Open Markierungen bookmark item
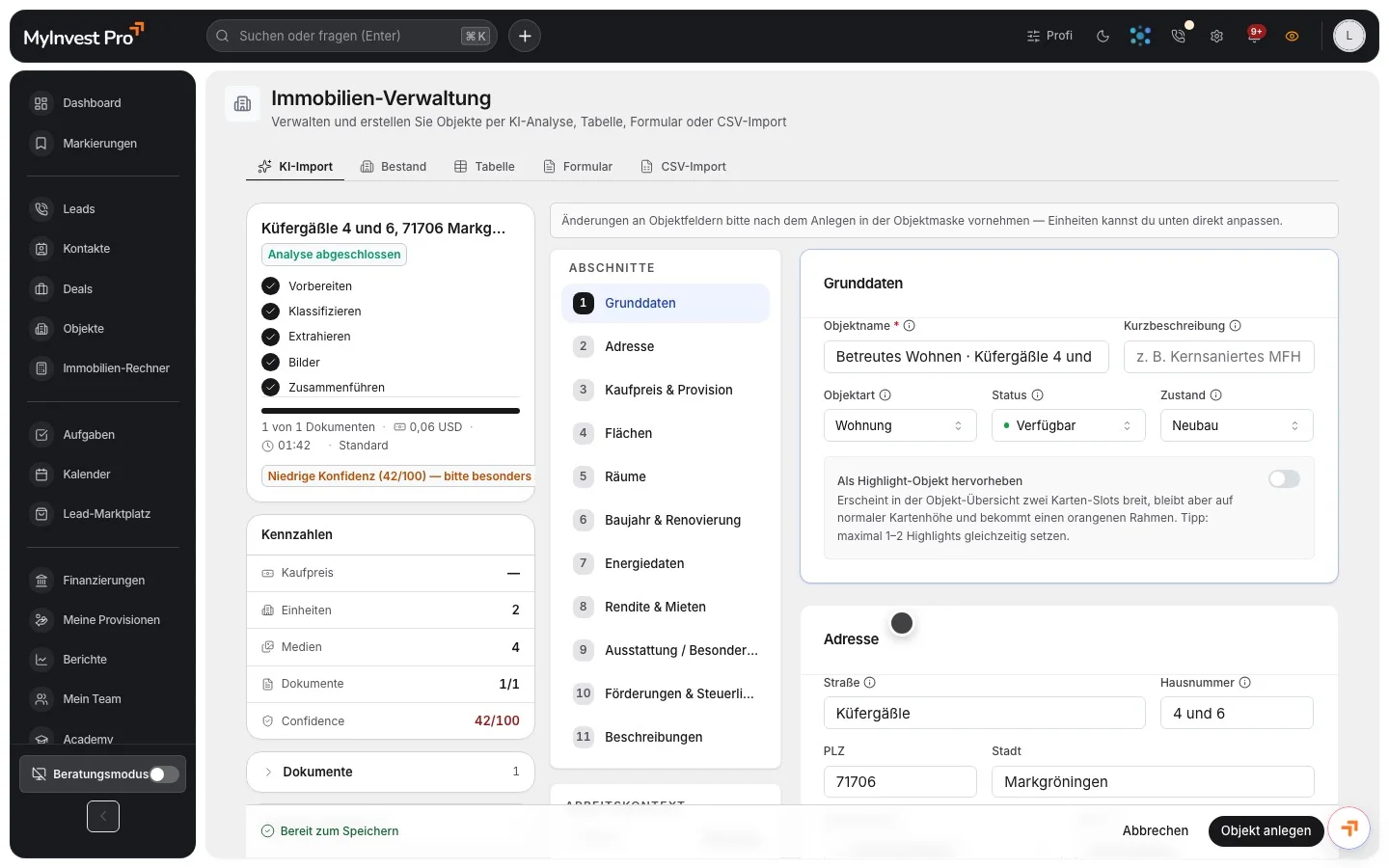Image resolution: width=1389 pixels, height=868 pixels. pyautogui.click(x=103, y=144)
